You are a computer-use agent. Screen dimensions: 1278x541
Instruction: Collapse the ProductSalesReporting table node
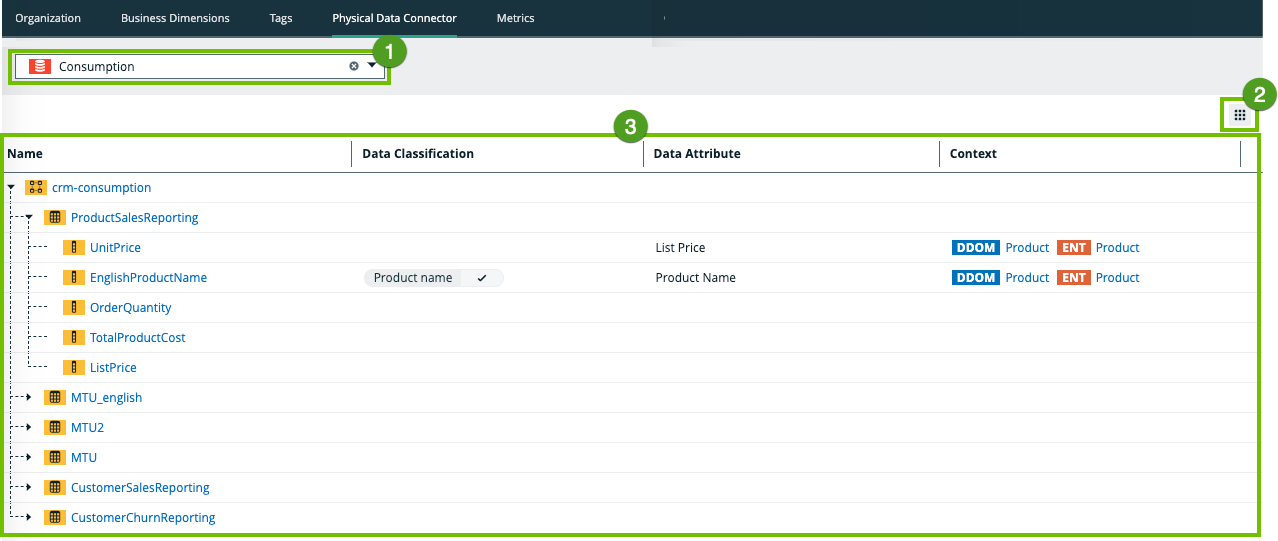(x=30, y=218)
